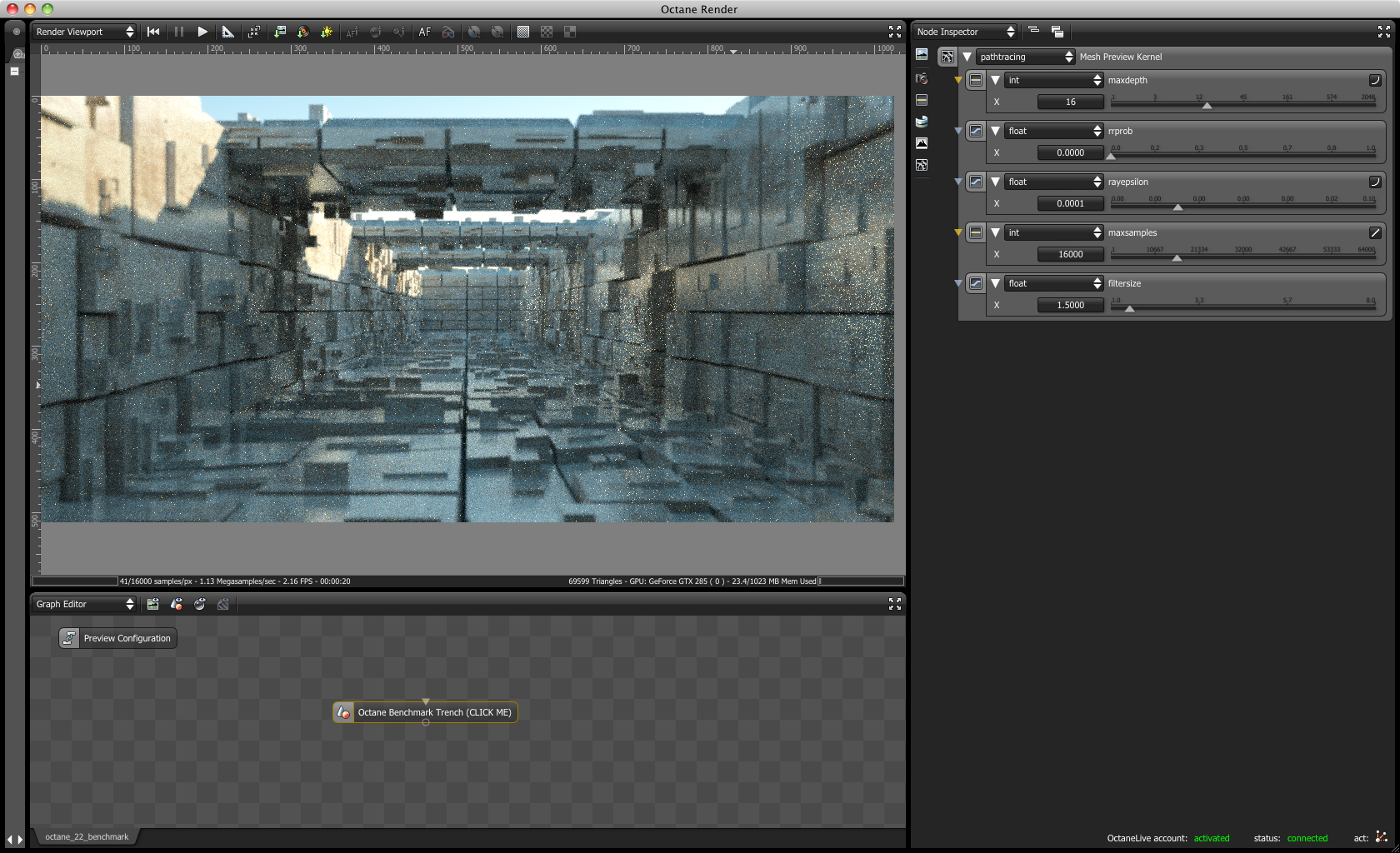Viewport: 1400px width, 853px height.
Task: Click the maxdepth slider track
Action: point(1243,104)
